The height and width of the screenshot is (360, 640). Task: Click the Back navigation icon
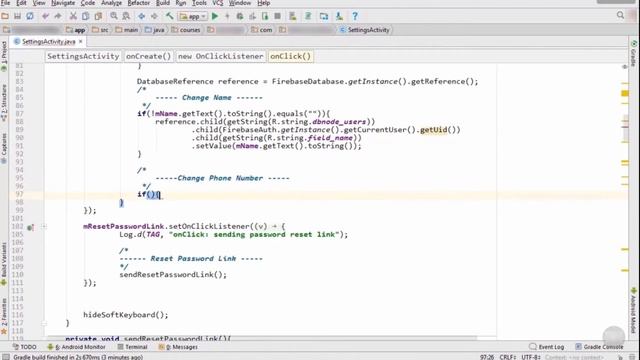click(x=141, y=16)
